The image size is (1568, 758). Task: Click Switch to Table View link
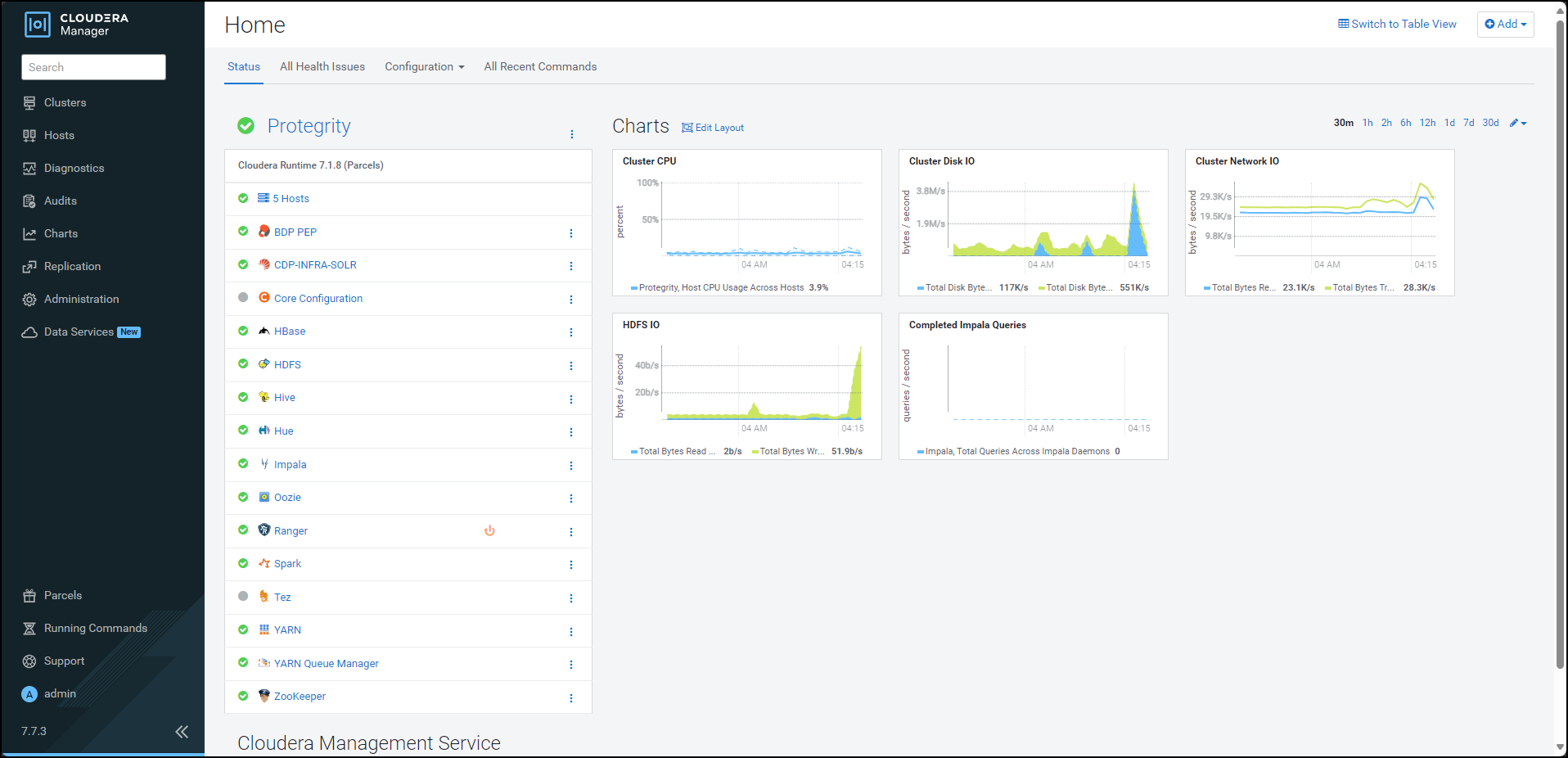[x=1397, y=24]
